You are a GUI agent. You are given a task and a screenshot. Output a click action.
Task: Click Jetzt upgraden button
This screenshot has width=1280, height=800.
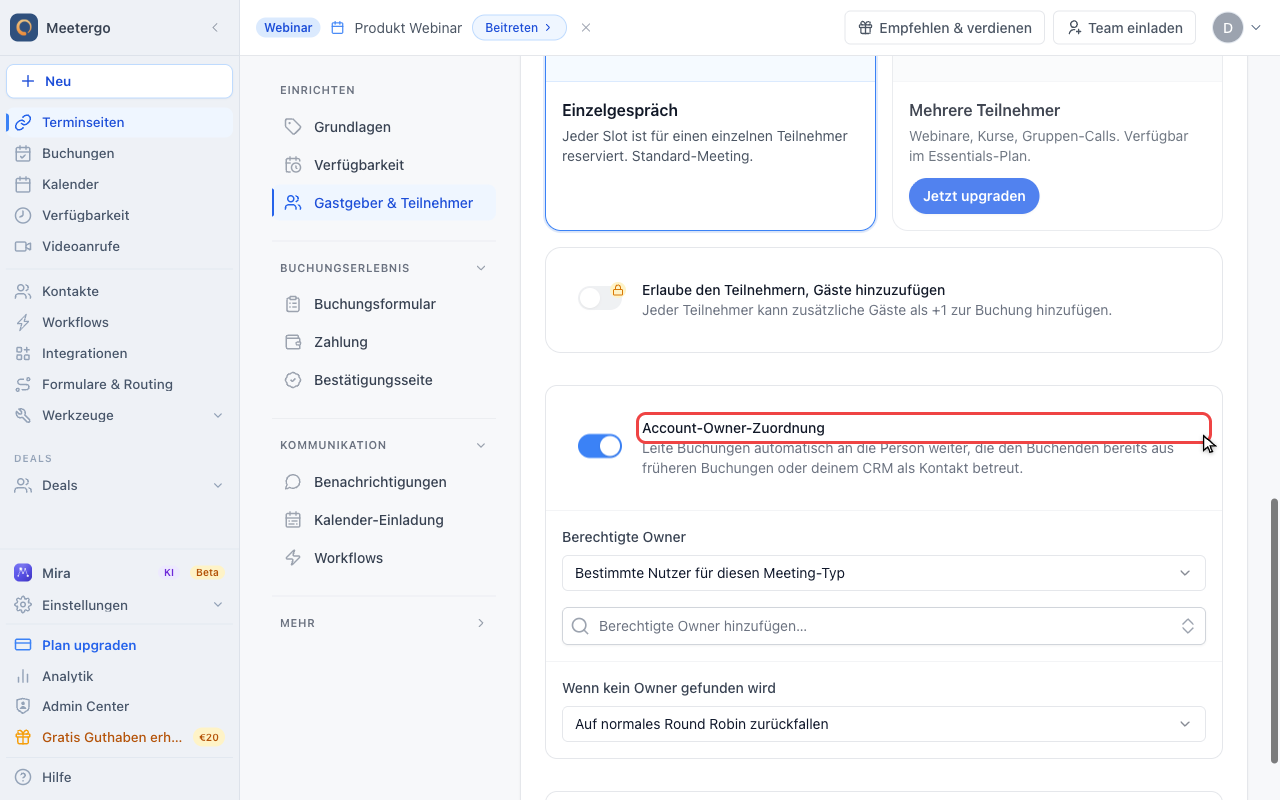pyautogui.click(x=974, y=196)
